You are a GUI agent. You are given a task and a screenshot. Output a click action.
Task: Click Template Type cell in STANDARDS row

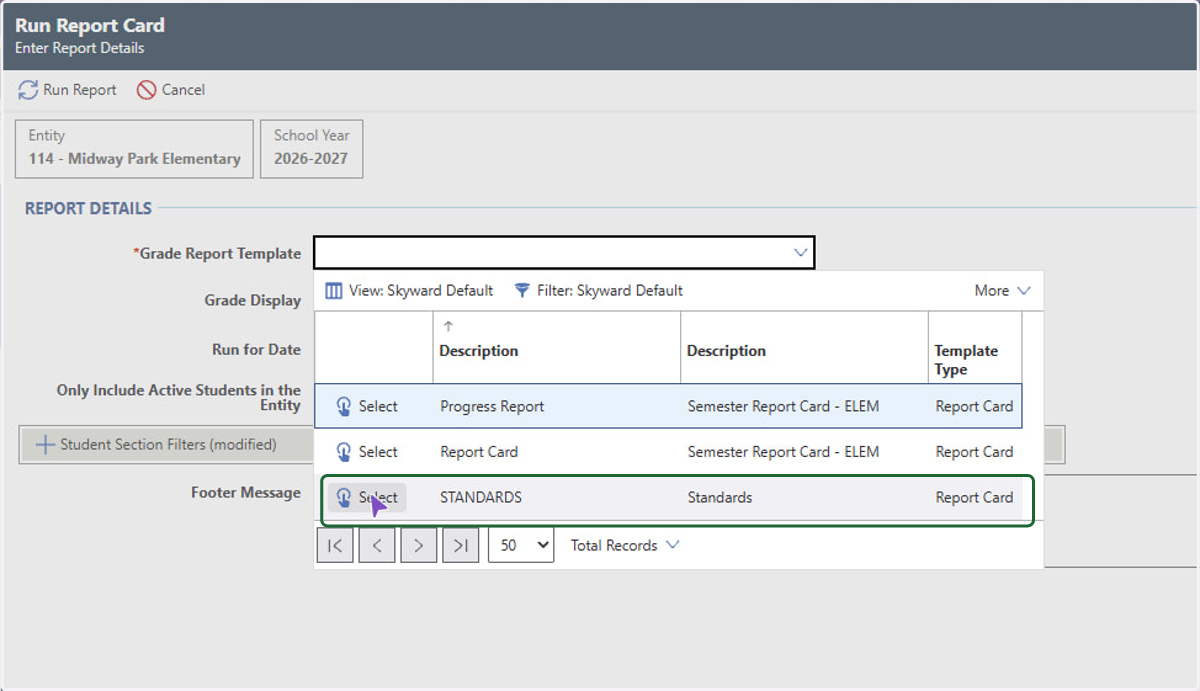pos(974,497)
